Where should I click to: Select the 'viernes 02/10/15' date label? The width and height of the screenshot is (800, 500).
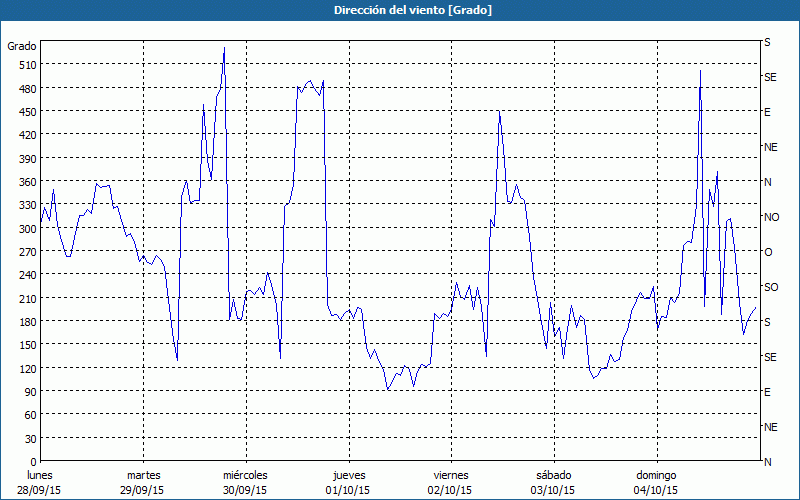(450, 482)
